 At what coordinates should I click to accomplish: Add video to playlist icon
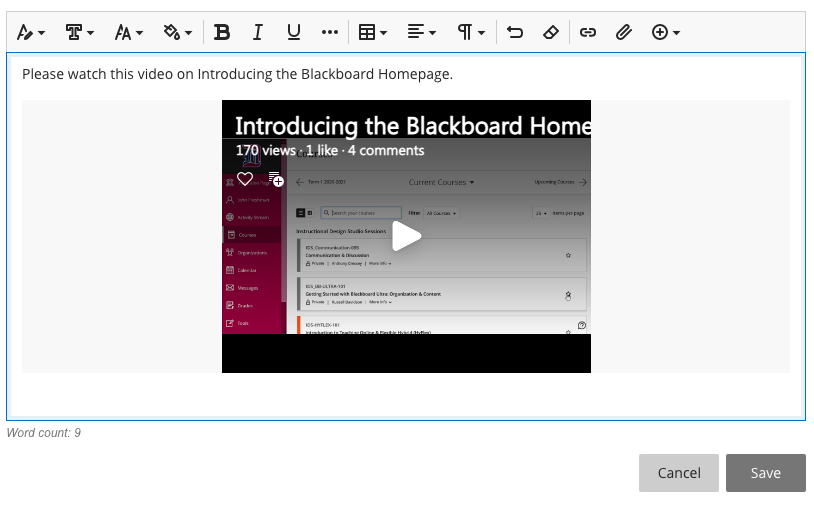pyautogui.click(x=276, y=179)
